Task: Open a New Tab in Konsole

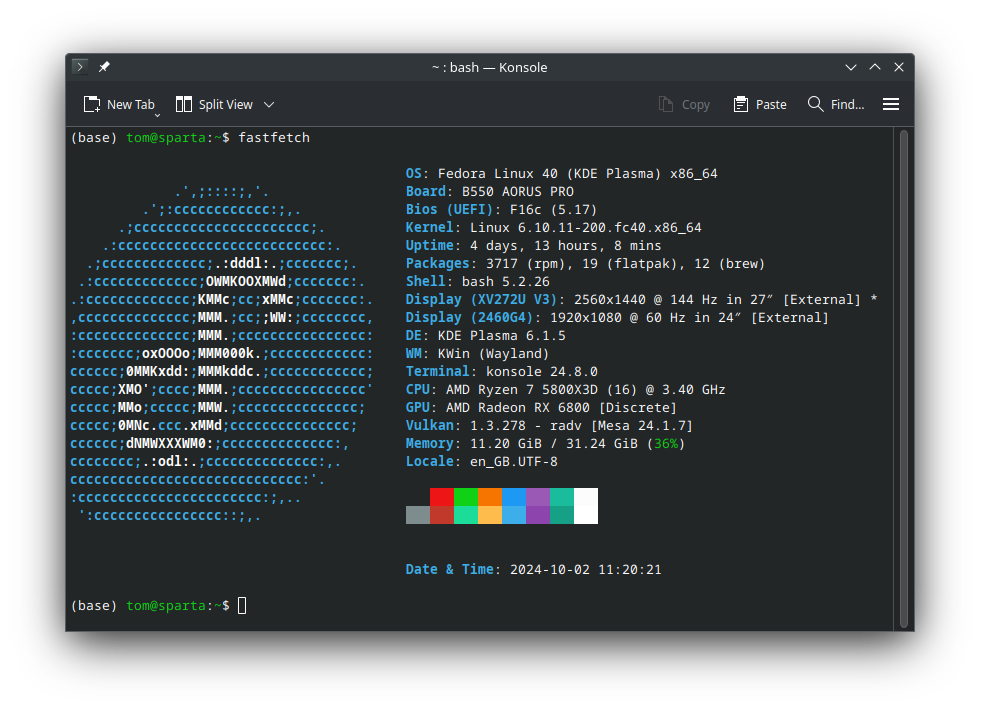Action: [x=119, y=104]
